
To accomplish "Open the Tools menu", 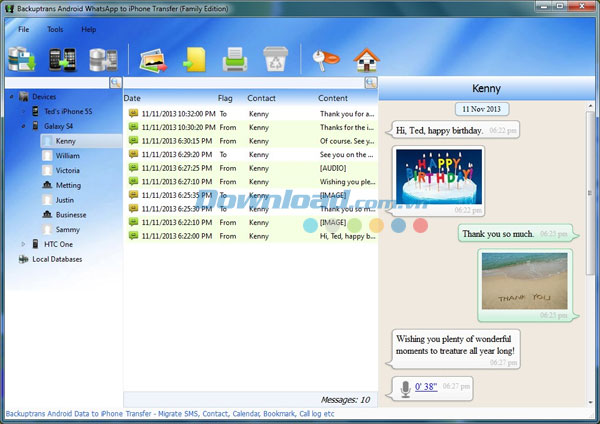I will (55, 29).
